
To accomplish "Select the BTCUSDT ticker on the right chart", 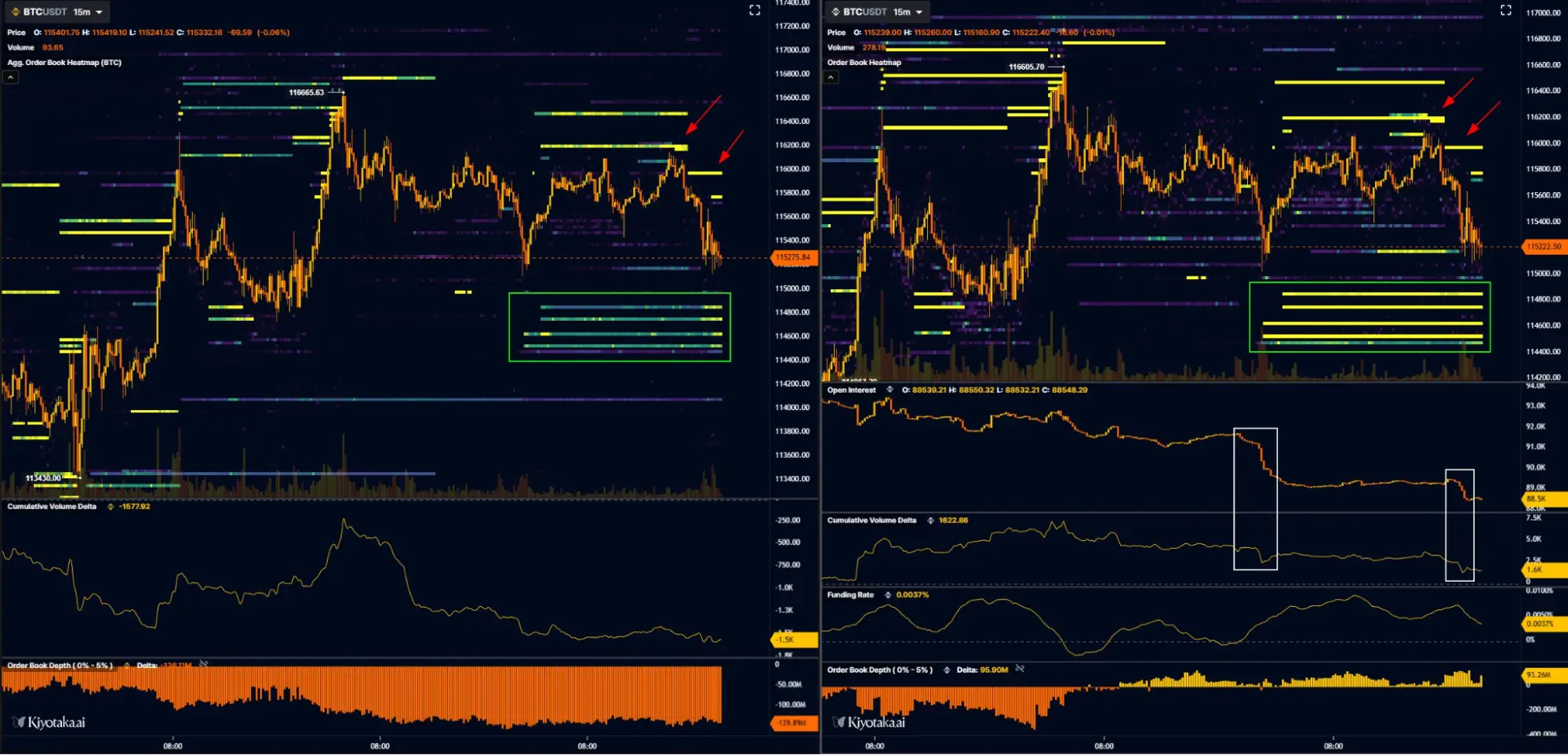I will [x=866, y=12].
